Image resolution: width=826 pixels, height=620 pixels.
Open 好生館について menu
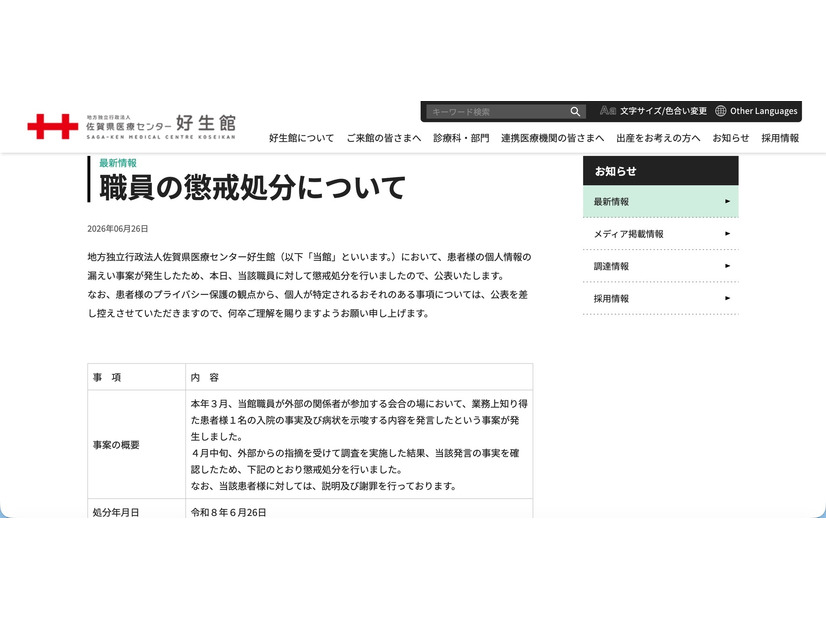click(301, 138)
